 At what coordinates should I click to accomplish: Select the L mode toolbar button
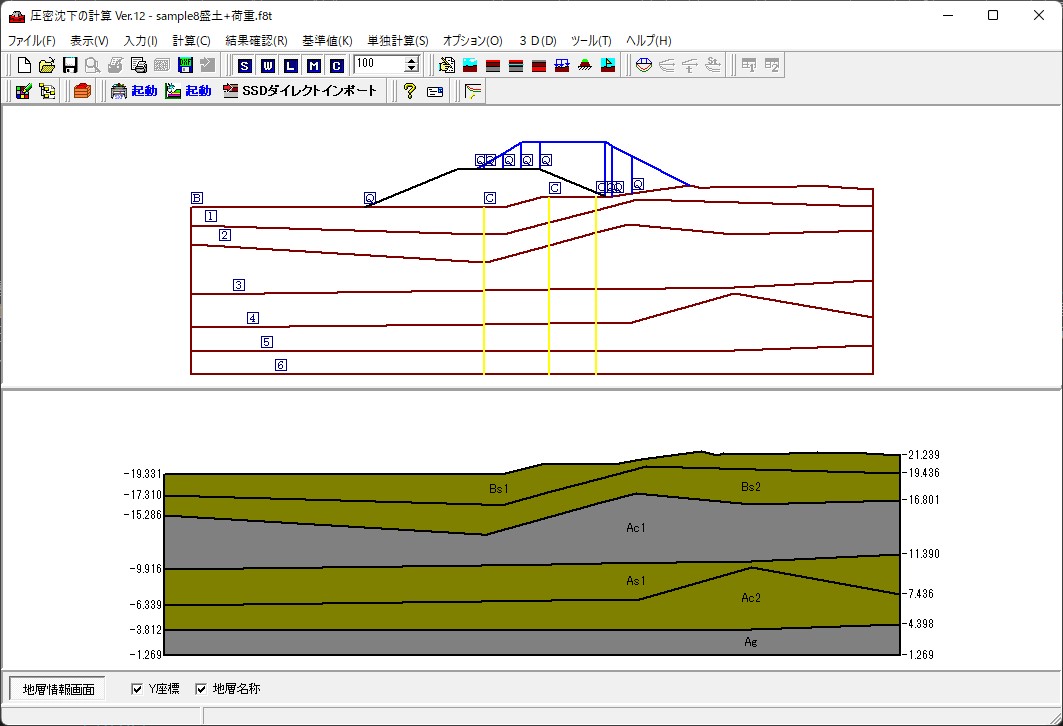click(290, 65)
